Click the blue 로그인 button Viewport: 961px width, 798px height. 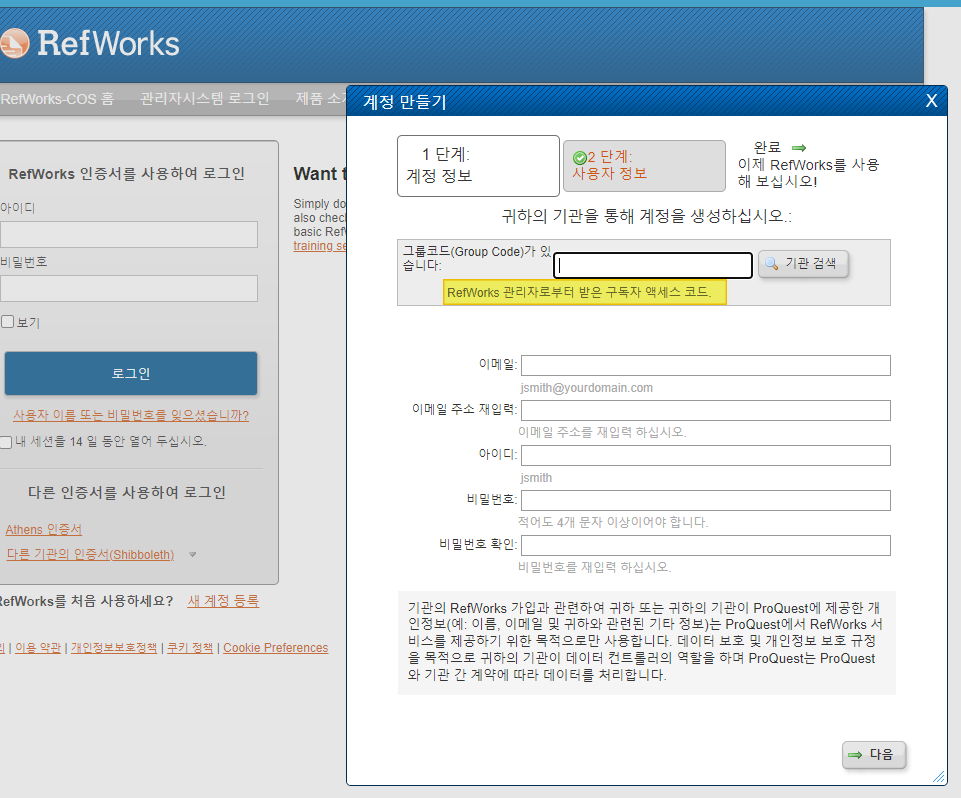(131, 373)
